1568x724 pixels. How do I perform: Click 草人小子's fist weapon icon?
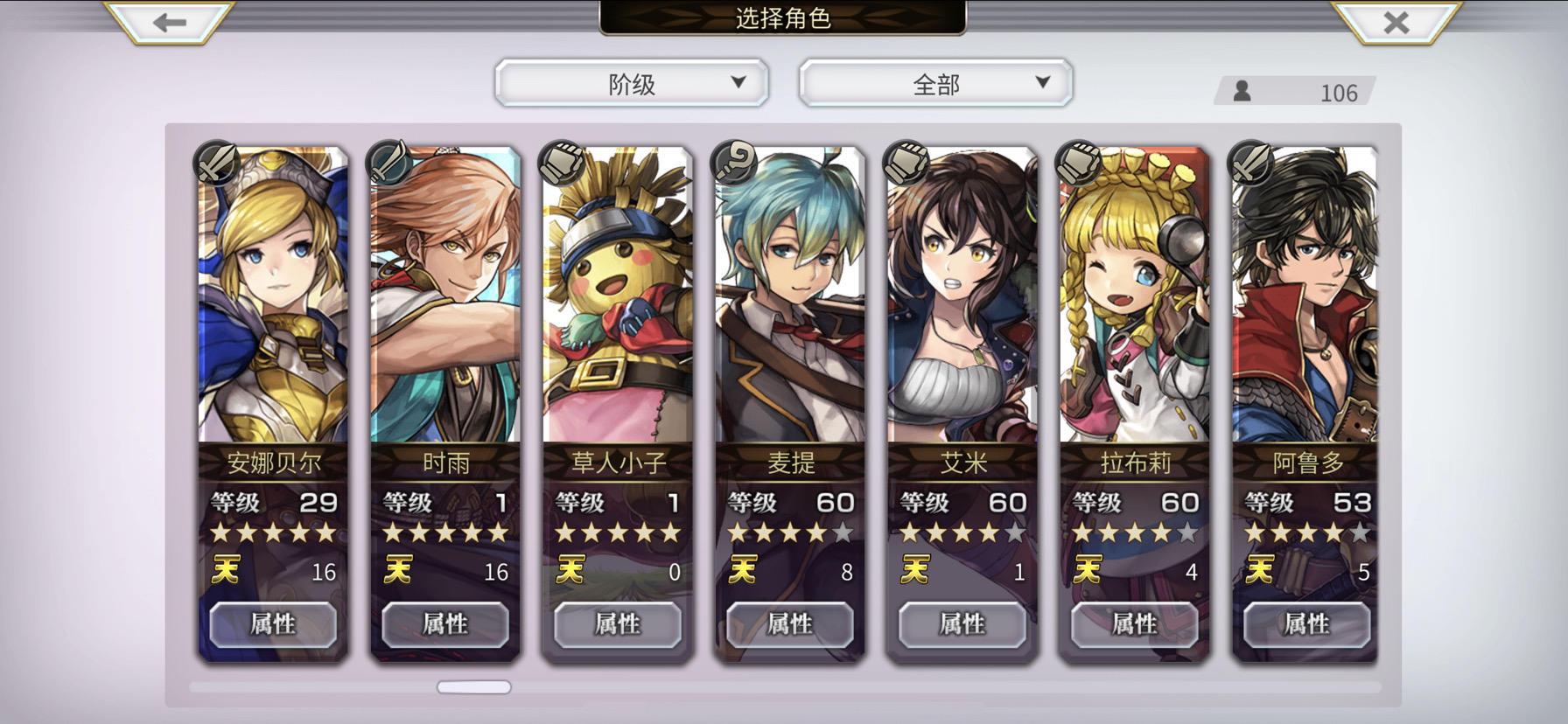(561, 162)
